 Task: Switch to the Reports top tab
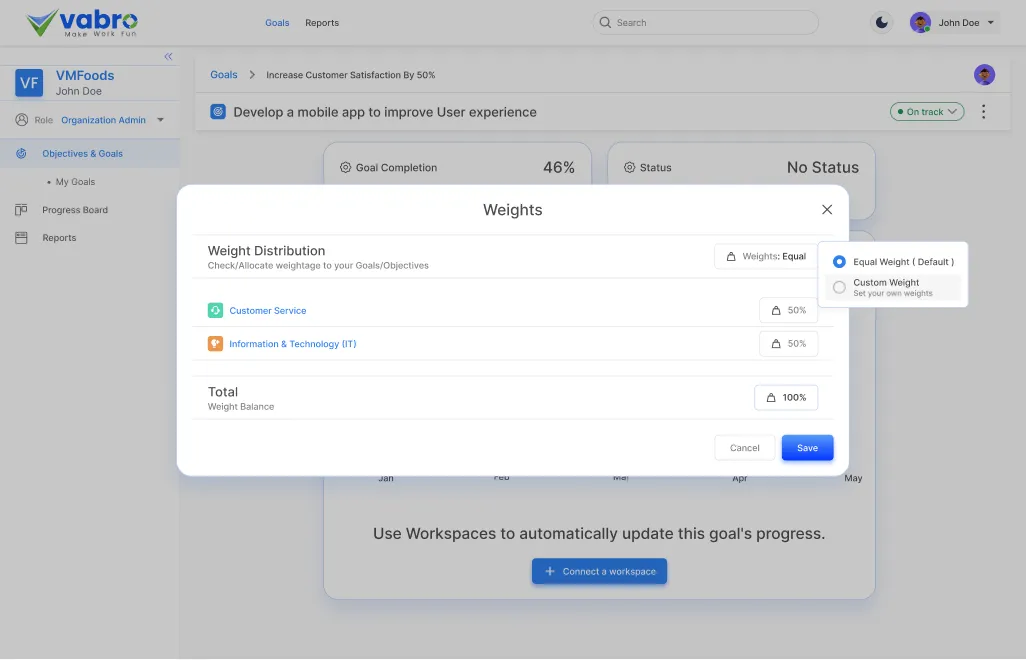[322, 23]
